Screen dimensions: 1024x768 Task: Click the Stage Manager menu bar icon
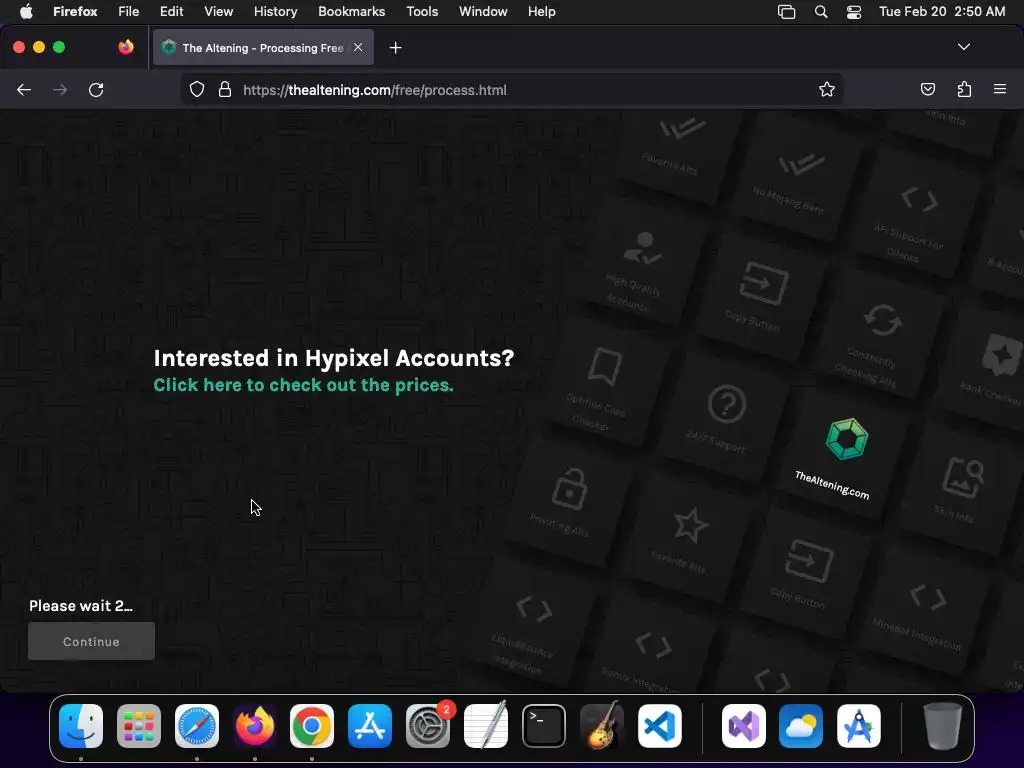pos(786,12)
